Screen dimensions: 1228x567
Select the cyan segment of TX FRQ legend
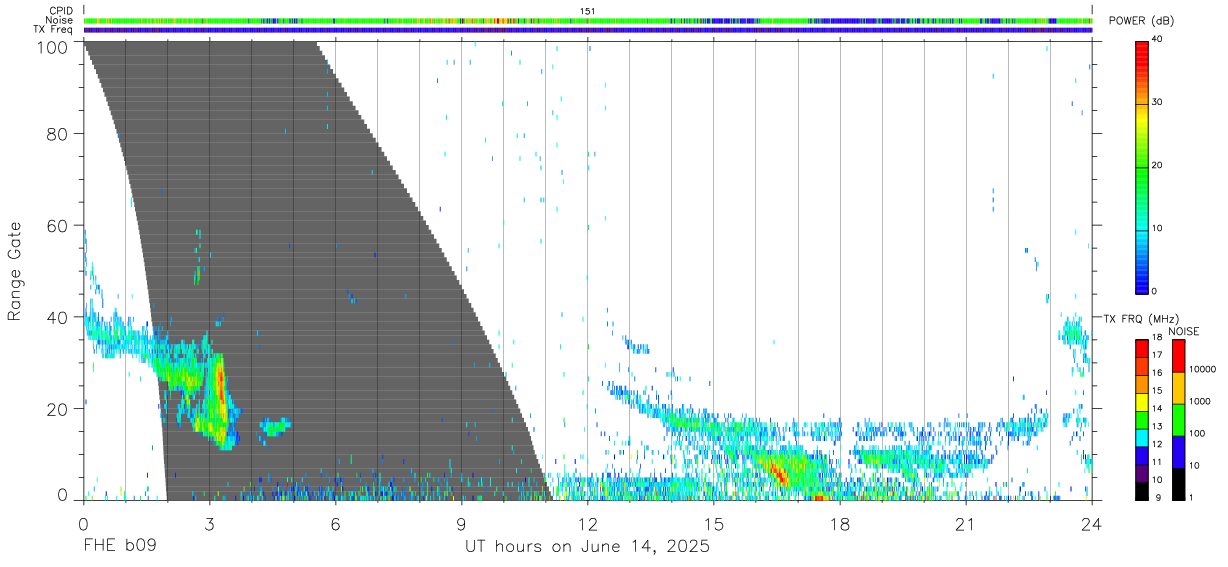click(x=1142, y=437)
